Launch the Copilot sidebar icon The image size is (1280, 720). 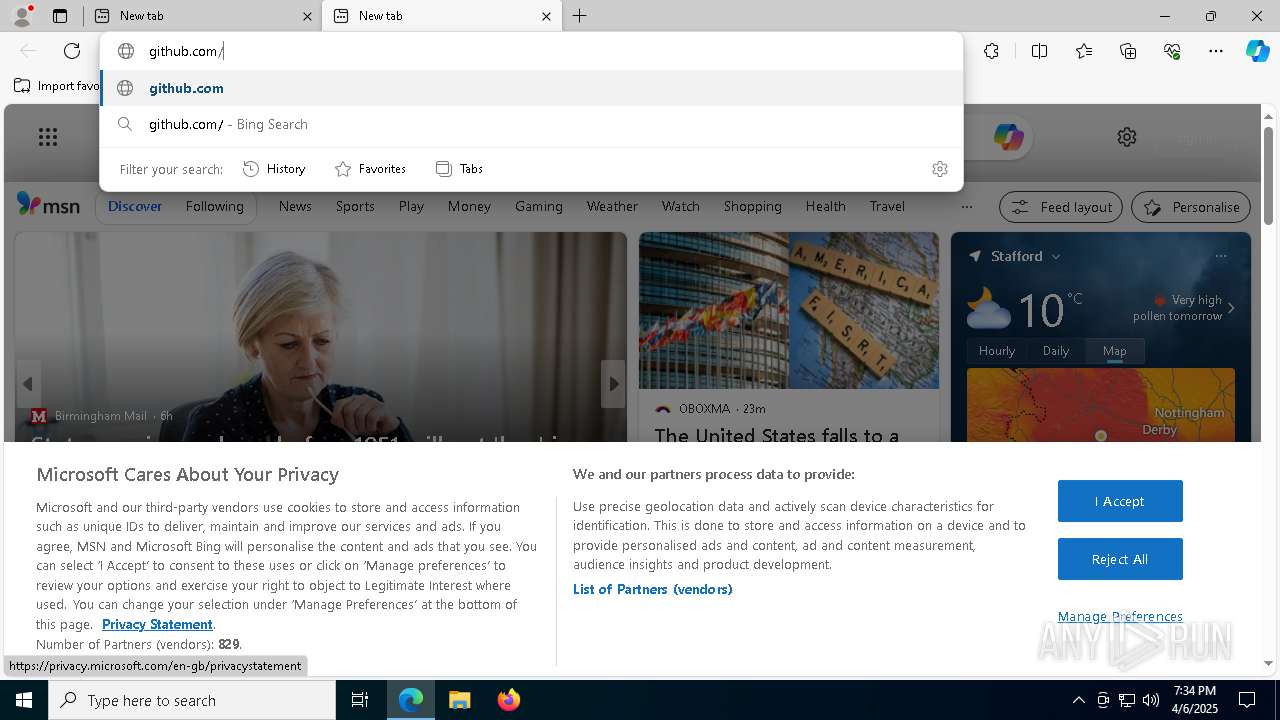pos(1257,51)
